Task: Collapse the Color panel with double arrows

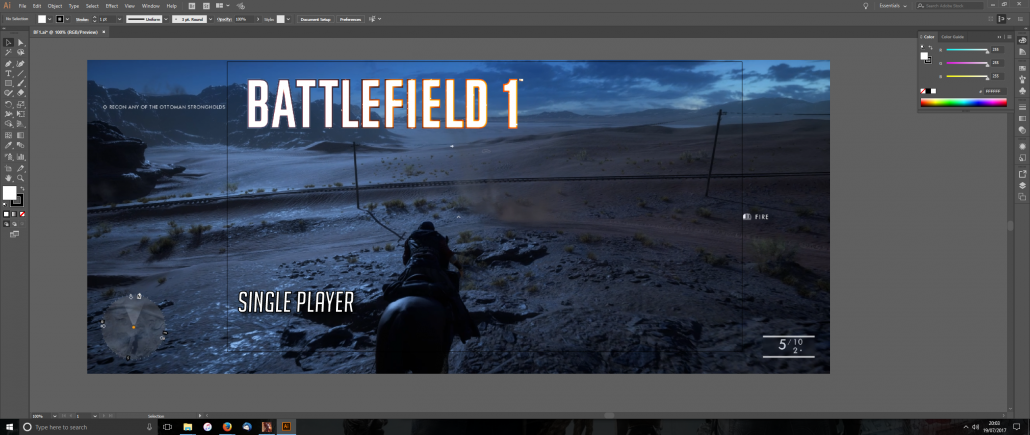Action: pos(999,36)
